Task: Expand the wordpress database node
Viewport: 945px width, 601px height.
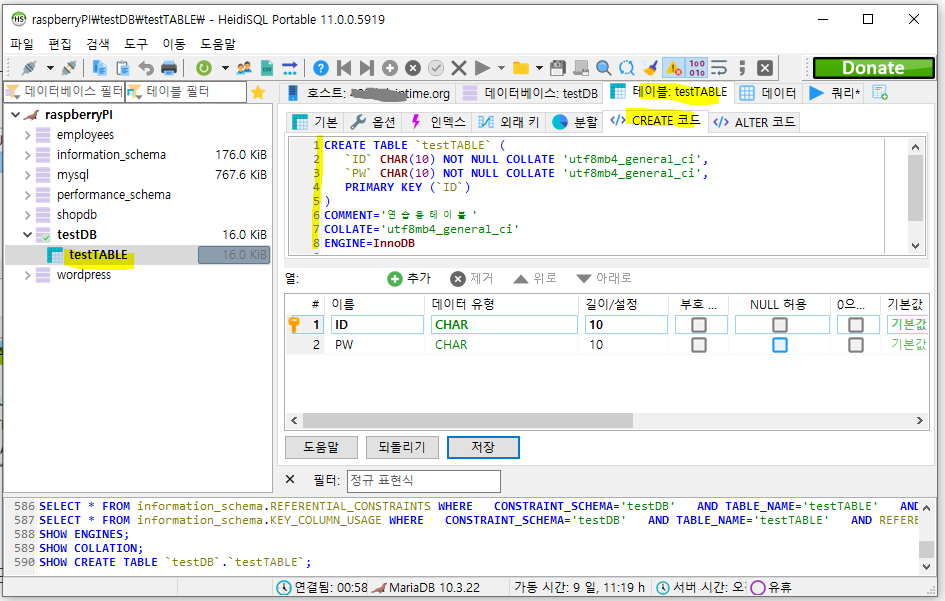Action: (27, 275)
